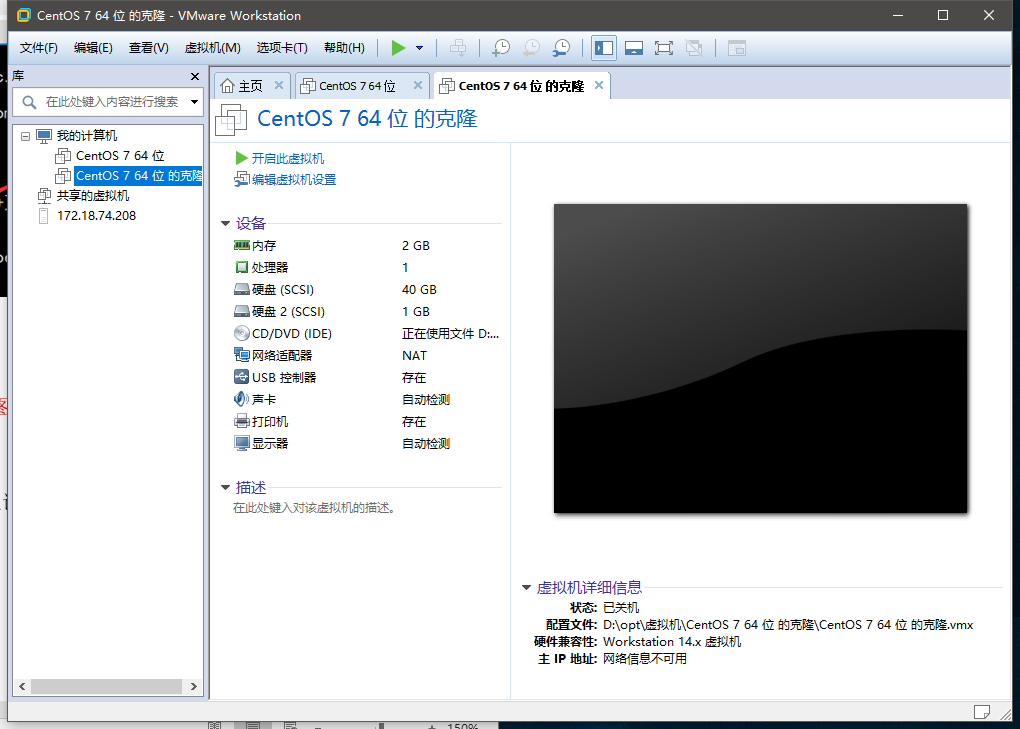Viewport: 1020px width, 729px height.
Task: Click the description text field placeholder
Action: (x=314, y=508)
